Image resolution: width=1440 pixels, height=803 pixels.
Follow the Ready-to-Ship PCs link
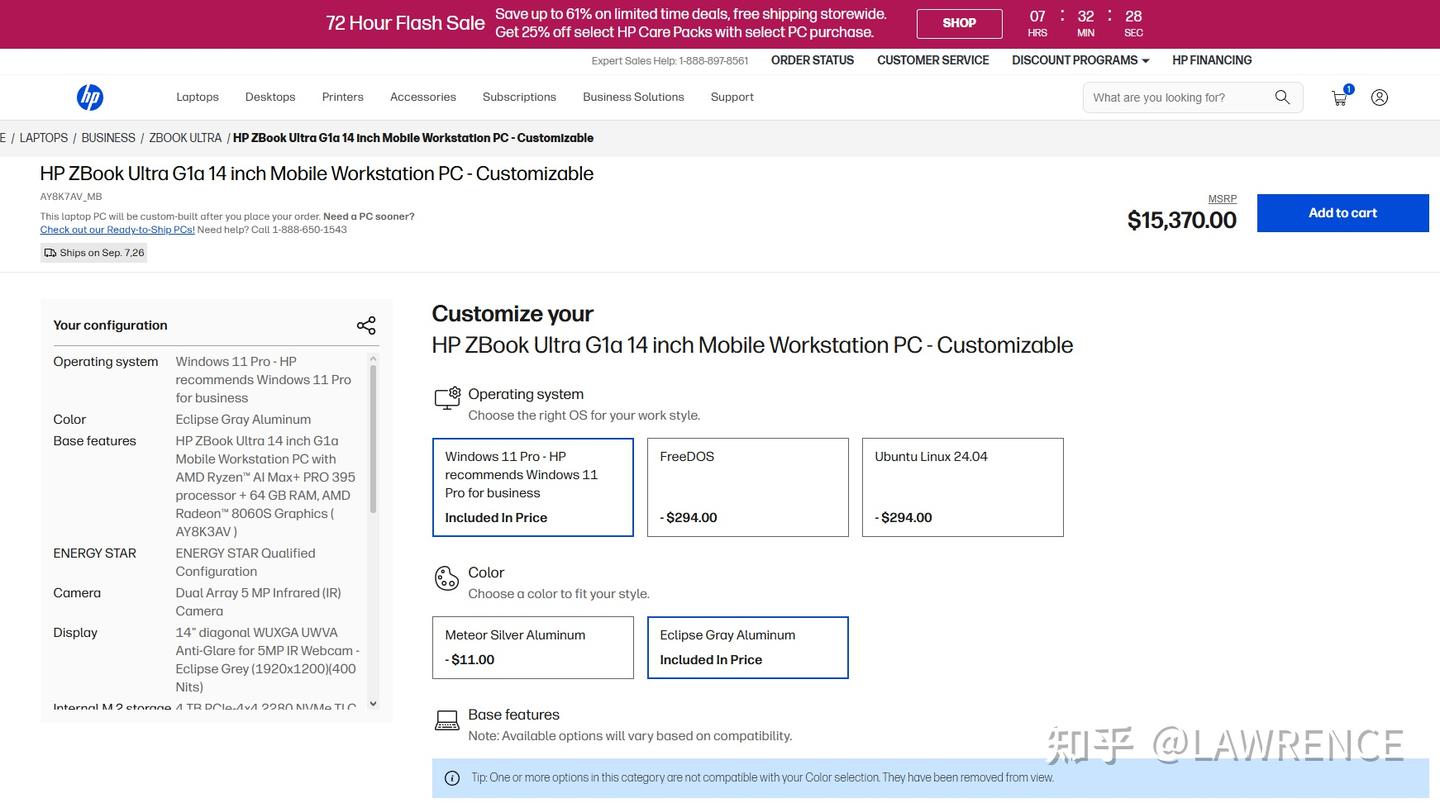pos(117,230)
